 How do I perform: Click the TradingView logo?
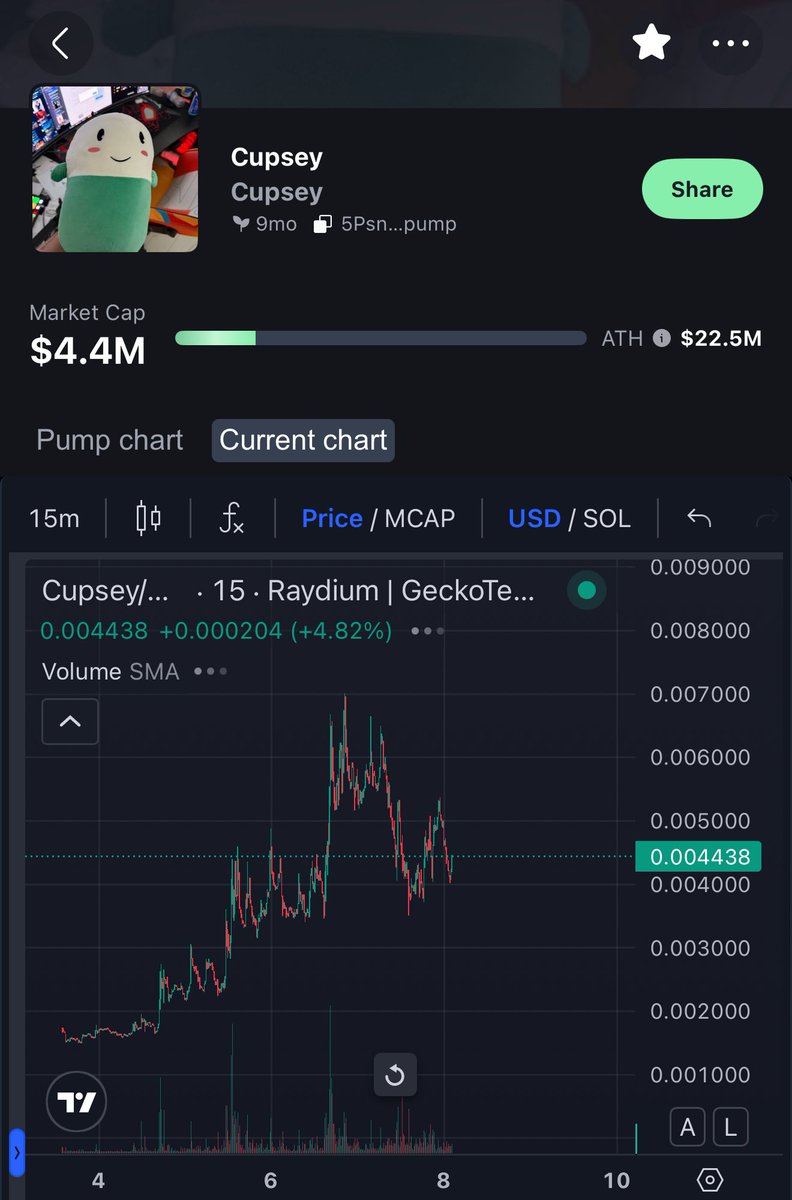pos(76,1102)
